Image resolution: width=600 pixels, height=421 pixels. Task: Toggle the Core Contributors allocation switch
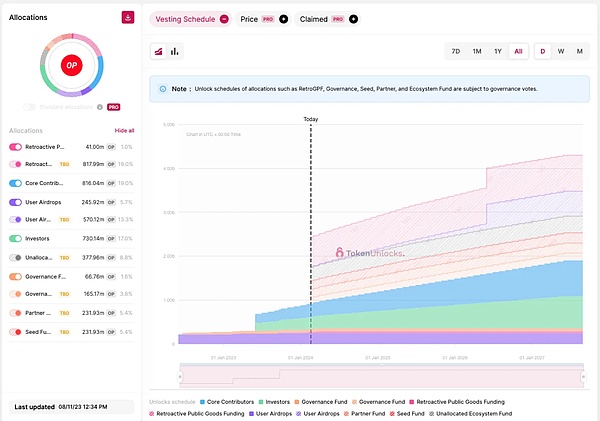15,183
